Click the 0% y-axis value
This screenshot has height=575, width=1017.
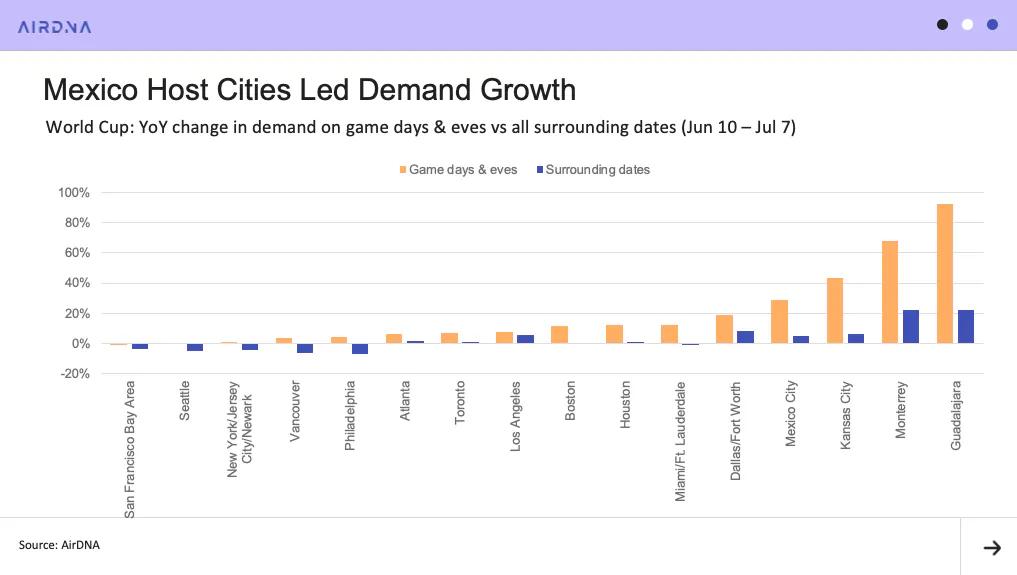pos(80,344)
